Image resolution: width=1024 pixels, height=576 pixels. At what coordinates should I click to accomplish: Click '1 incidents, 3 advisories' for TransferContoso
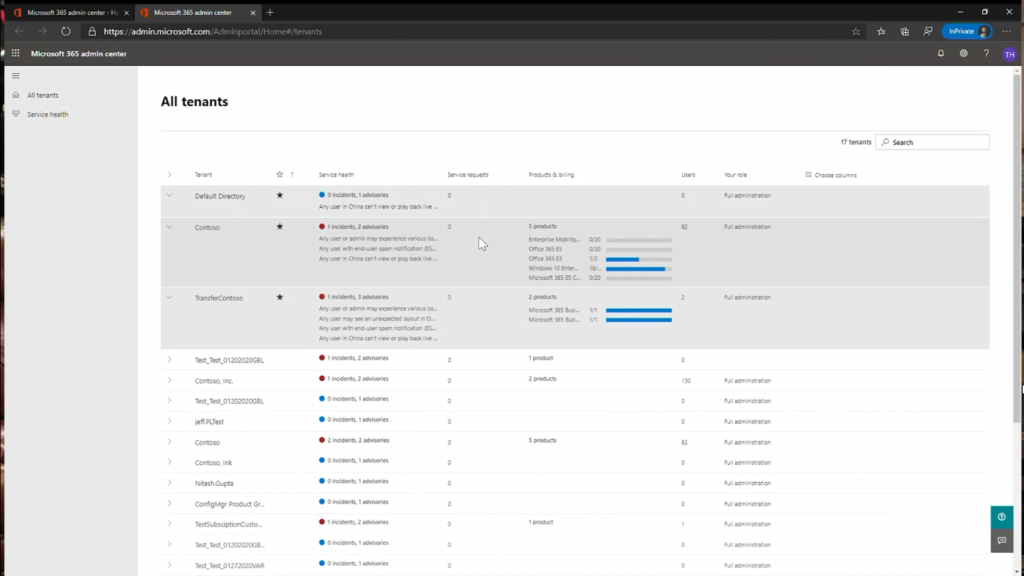tap(358, 297)
